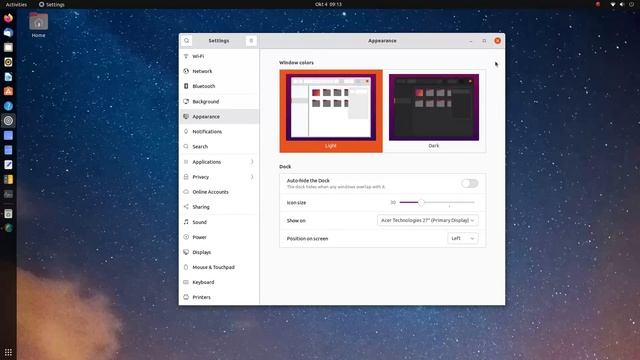This screenshot has height=360, width=640.
Task: Select the sidebar Search row in settings list
Action: pyautogui.click(x=219, y=146)
